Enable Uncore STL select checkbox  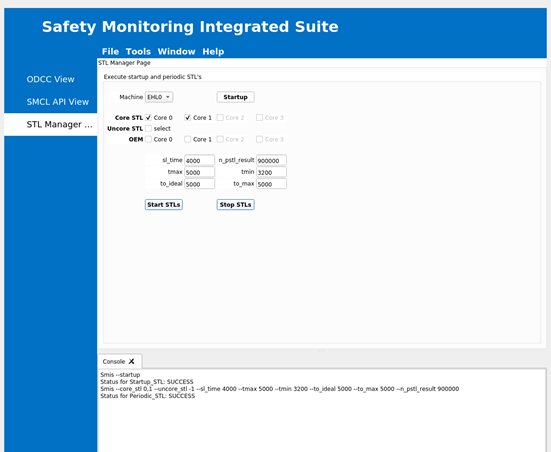pos(149,128)
